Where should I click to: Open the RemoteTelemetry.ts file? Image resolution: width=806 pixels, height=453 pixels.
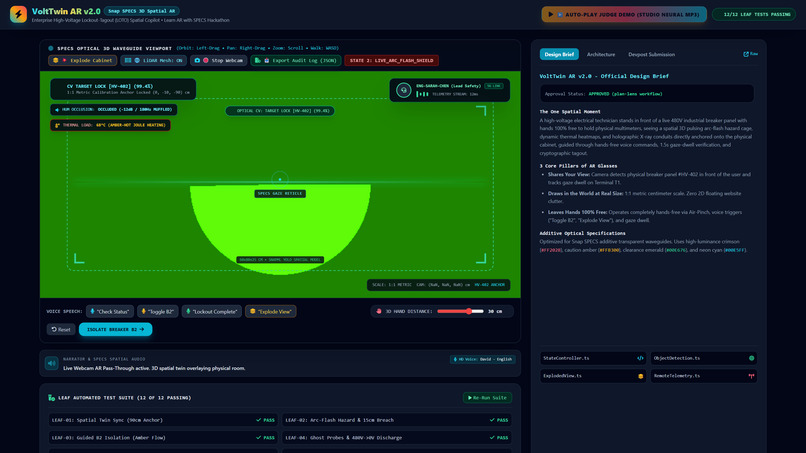click(x=703, y=376)
